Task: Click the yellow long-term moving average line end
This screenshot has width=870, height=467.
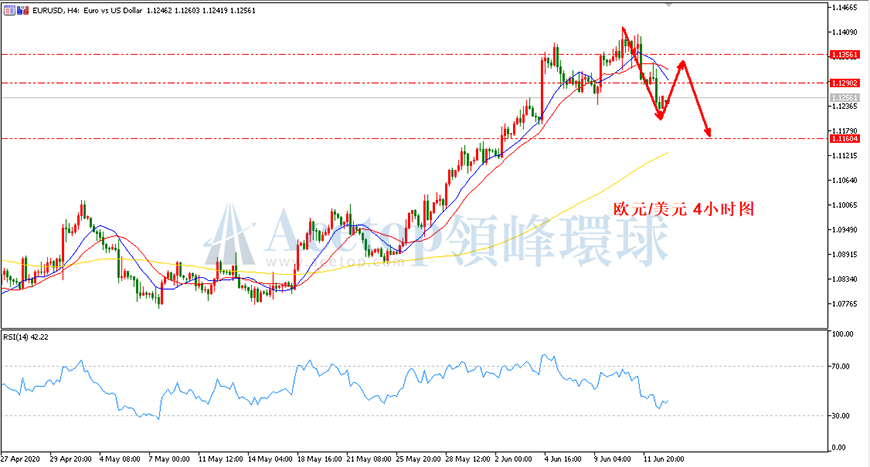Action: coord(666,153)
